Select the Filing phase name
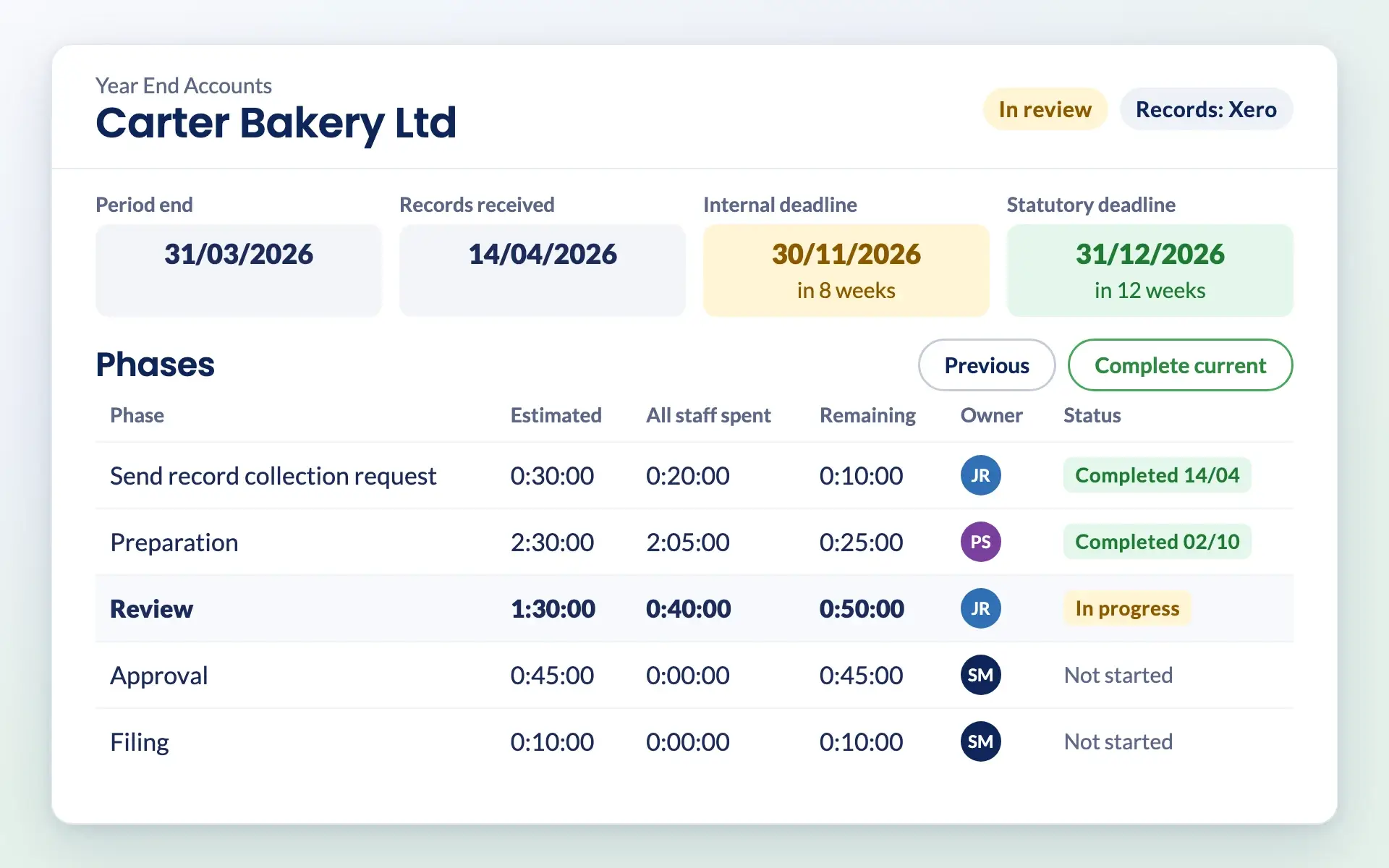 click(140, 742)
